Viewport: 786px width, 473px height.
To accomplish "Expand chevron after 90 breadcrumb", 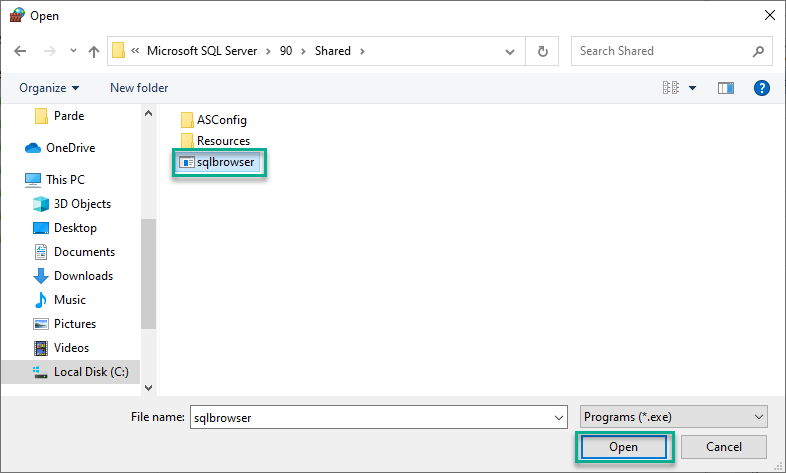I will pyautogui.click(x=303, y=51).
